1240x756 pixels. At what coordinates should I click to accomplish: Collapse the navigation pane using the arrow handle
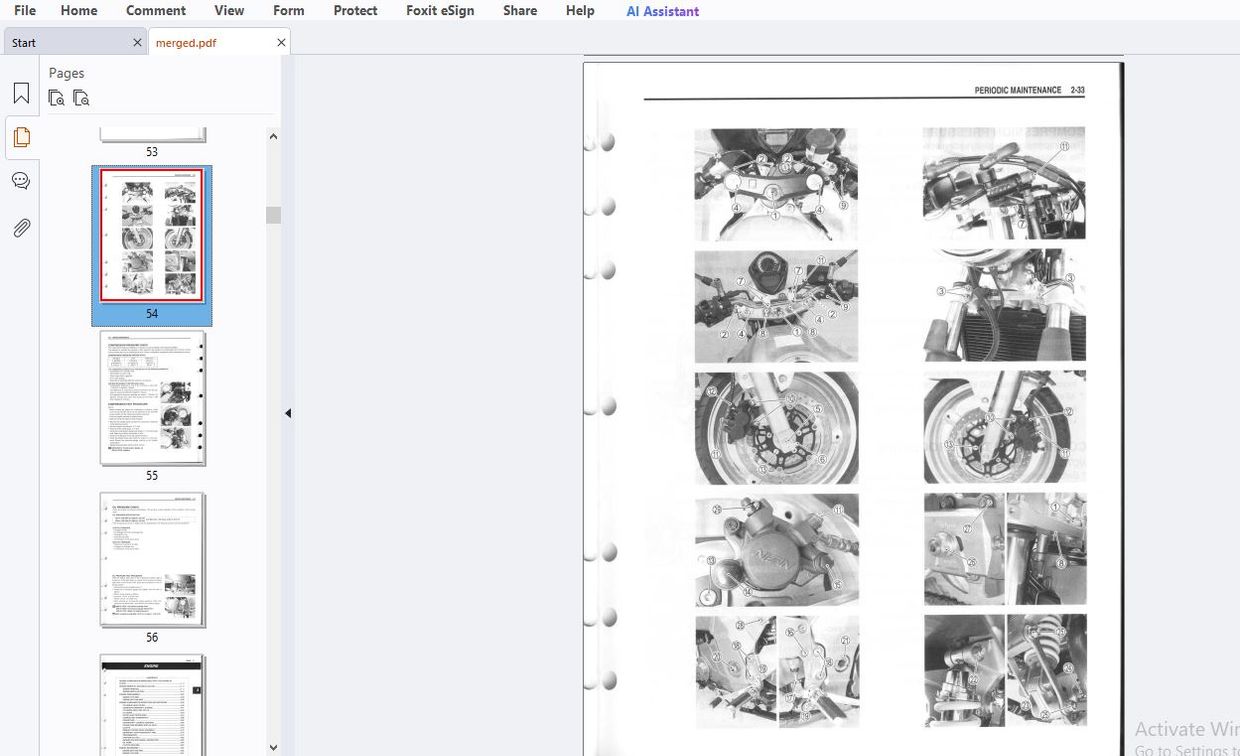(288, 412)
